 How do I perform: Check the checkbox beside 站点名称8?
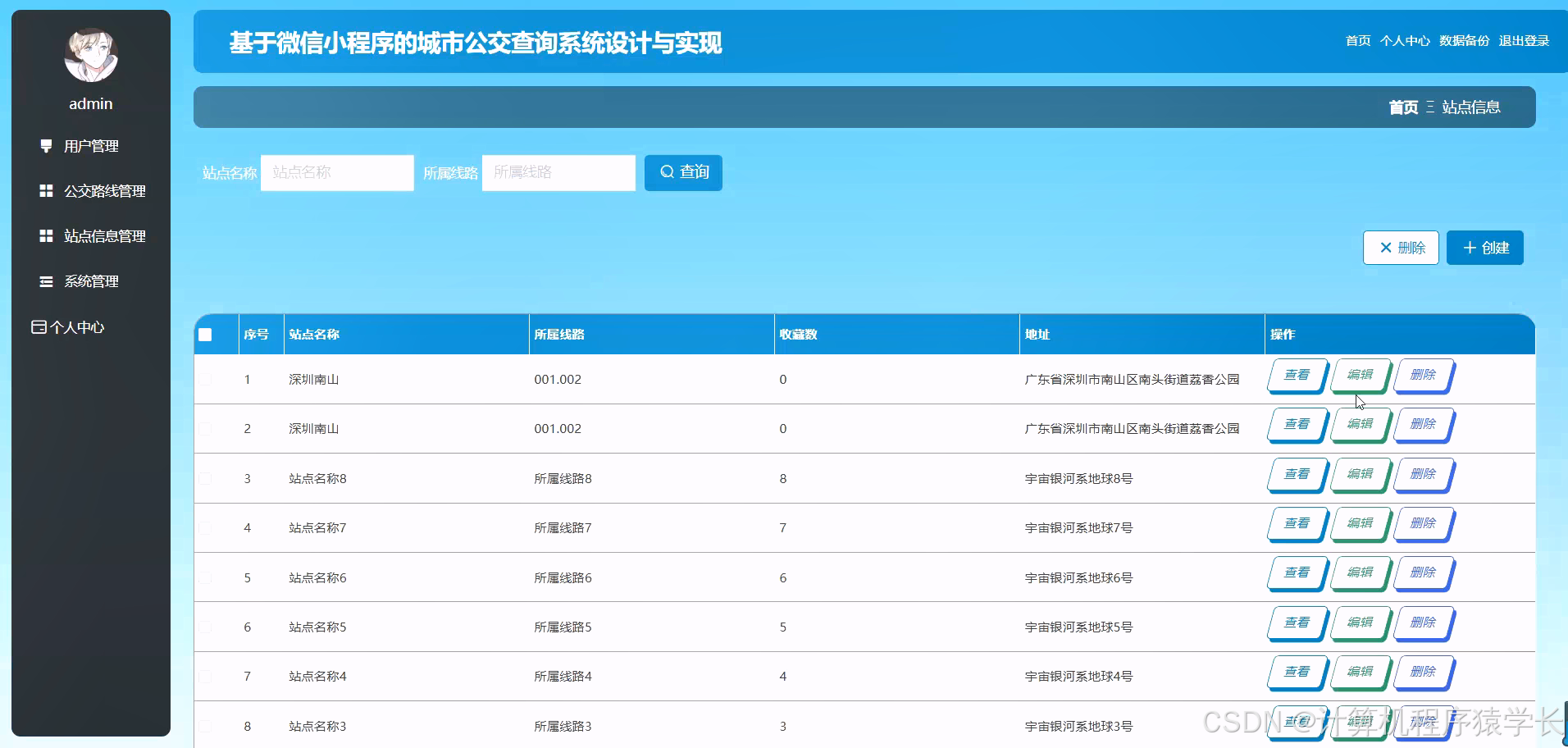tap(205, 478)
